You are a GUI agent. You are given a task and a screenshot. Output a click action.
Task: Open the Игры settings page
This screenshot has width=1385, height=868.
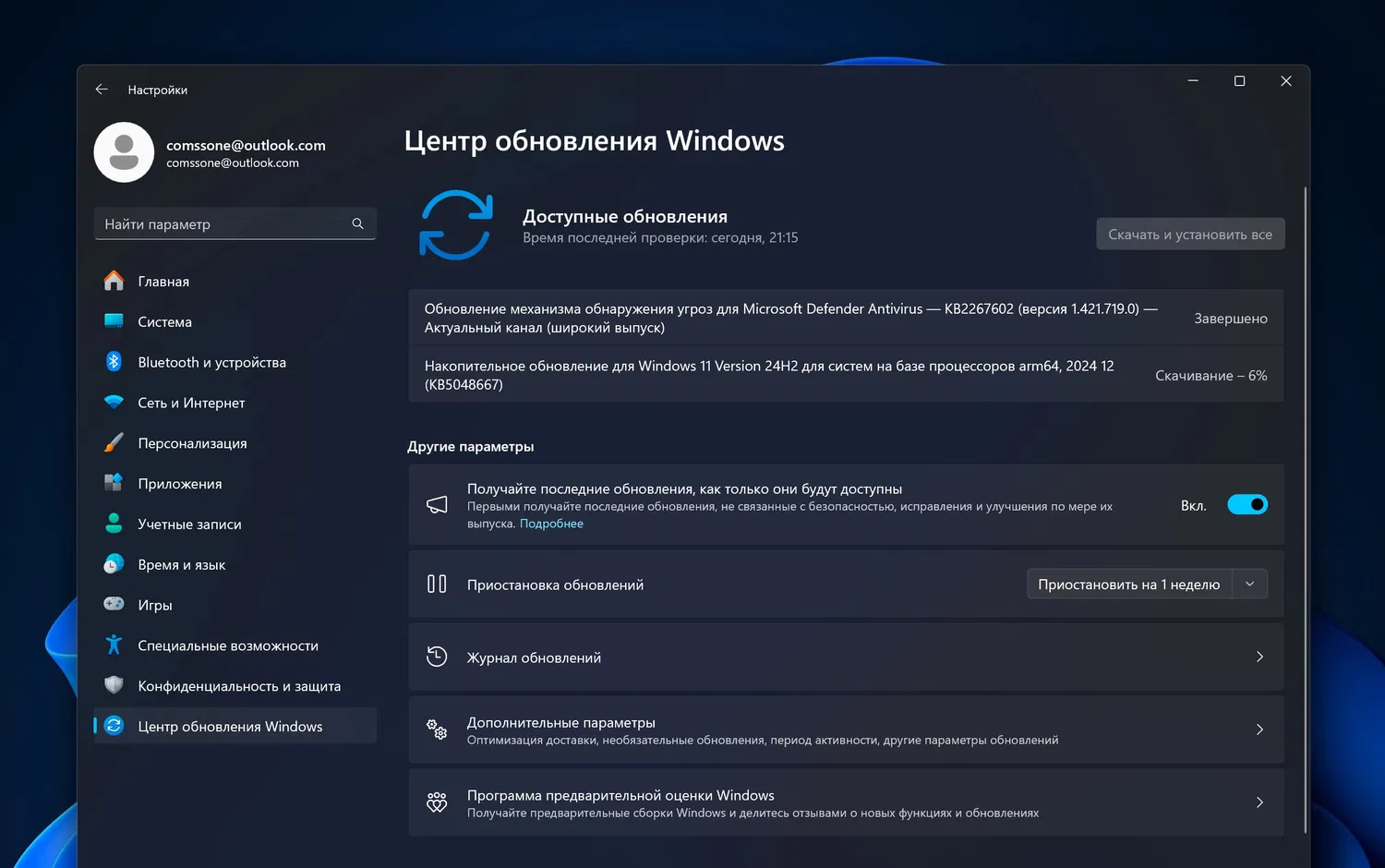click(235, 605)
